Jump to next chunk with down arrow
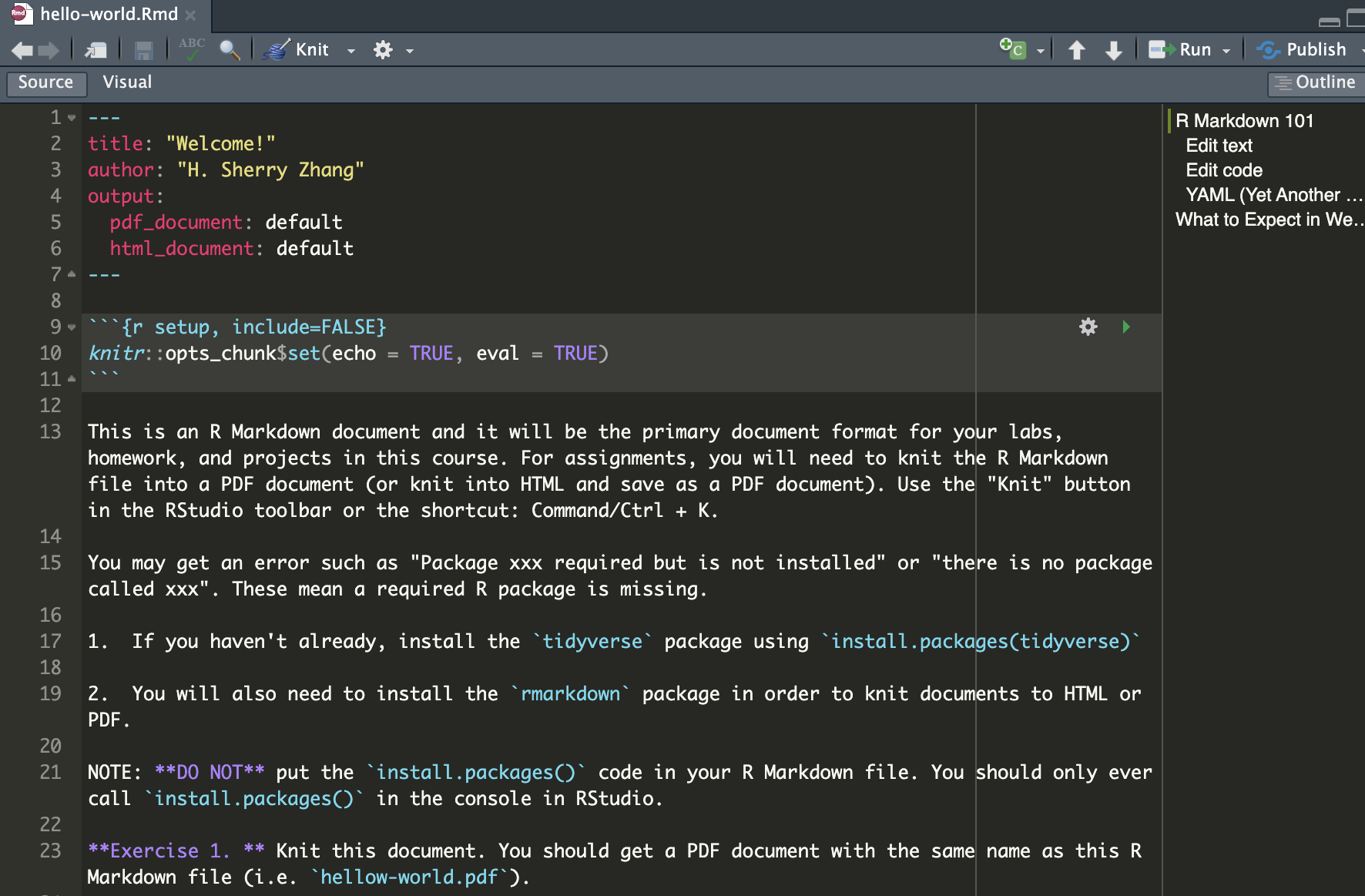Viewport: 1365px width, 896px height. click(1113, 51)
